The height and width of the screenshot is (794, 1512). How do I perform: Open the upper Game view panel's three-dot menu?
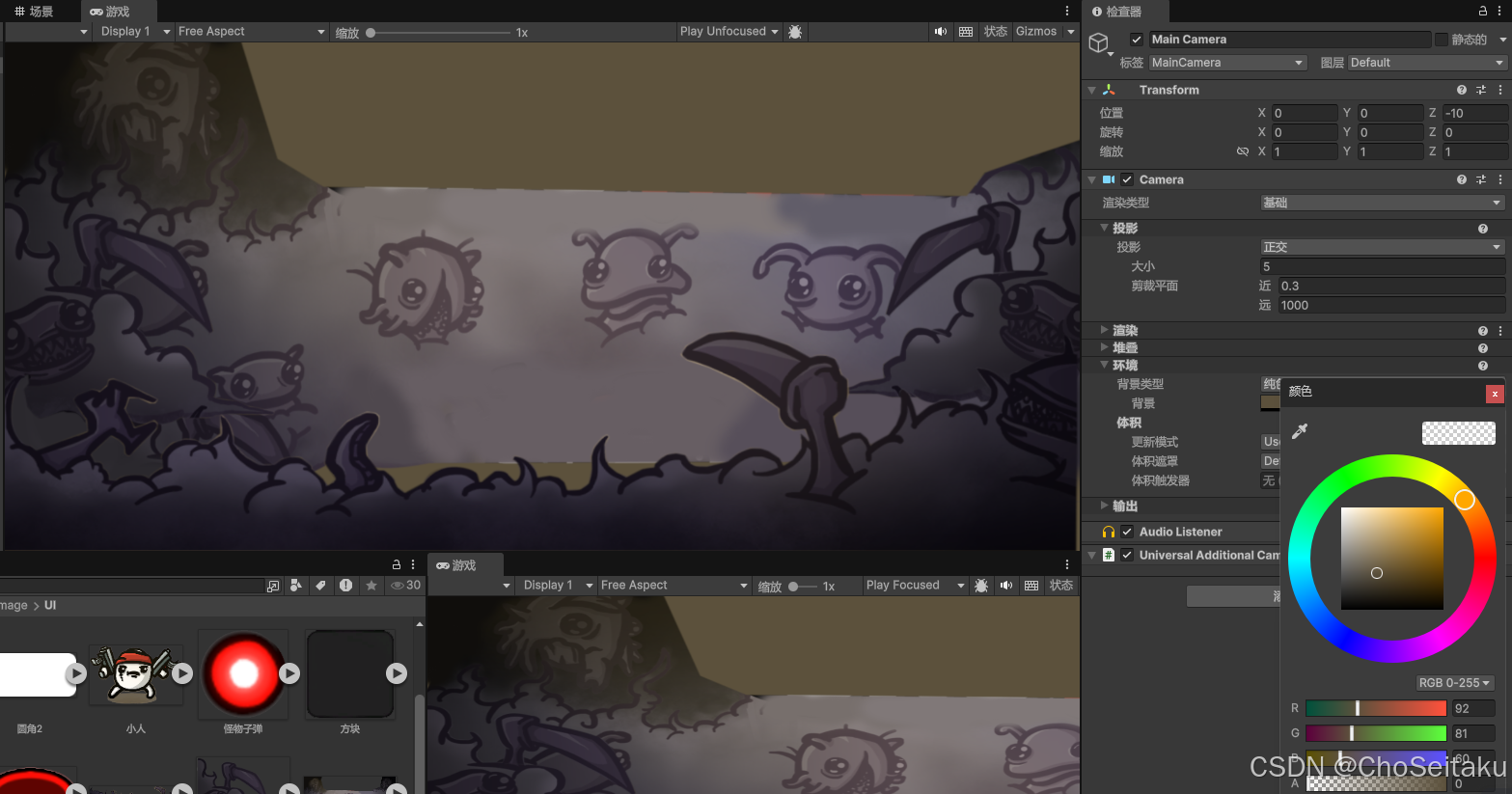tap(1067, 11)
